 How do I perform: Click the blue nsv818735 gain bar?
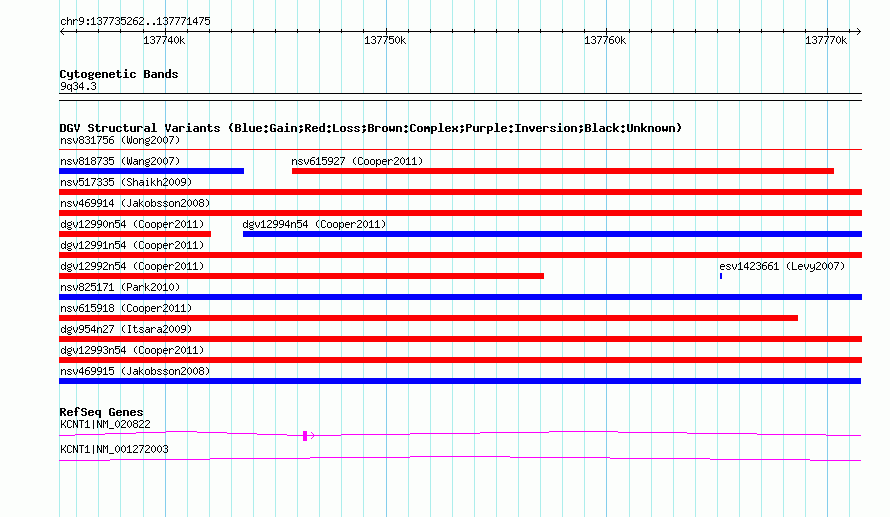click(152, 171)
